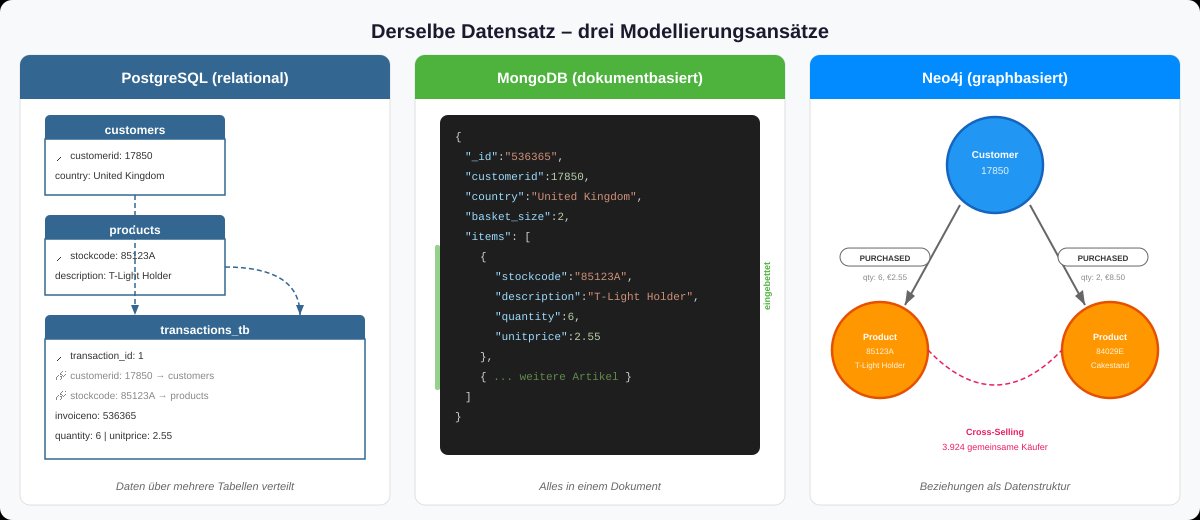Image resolution: width=1200 pixels, height=520 pixels.
Task: Click the MongoDB (dokumentbasiert) header
Action: [600, 77]
